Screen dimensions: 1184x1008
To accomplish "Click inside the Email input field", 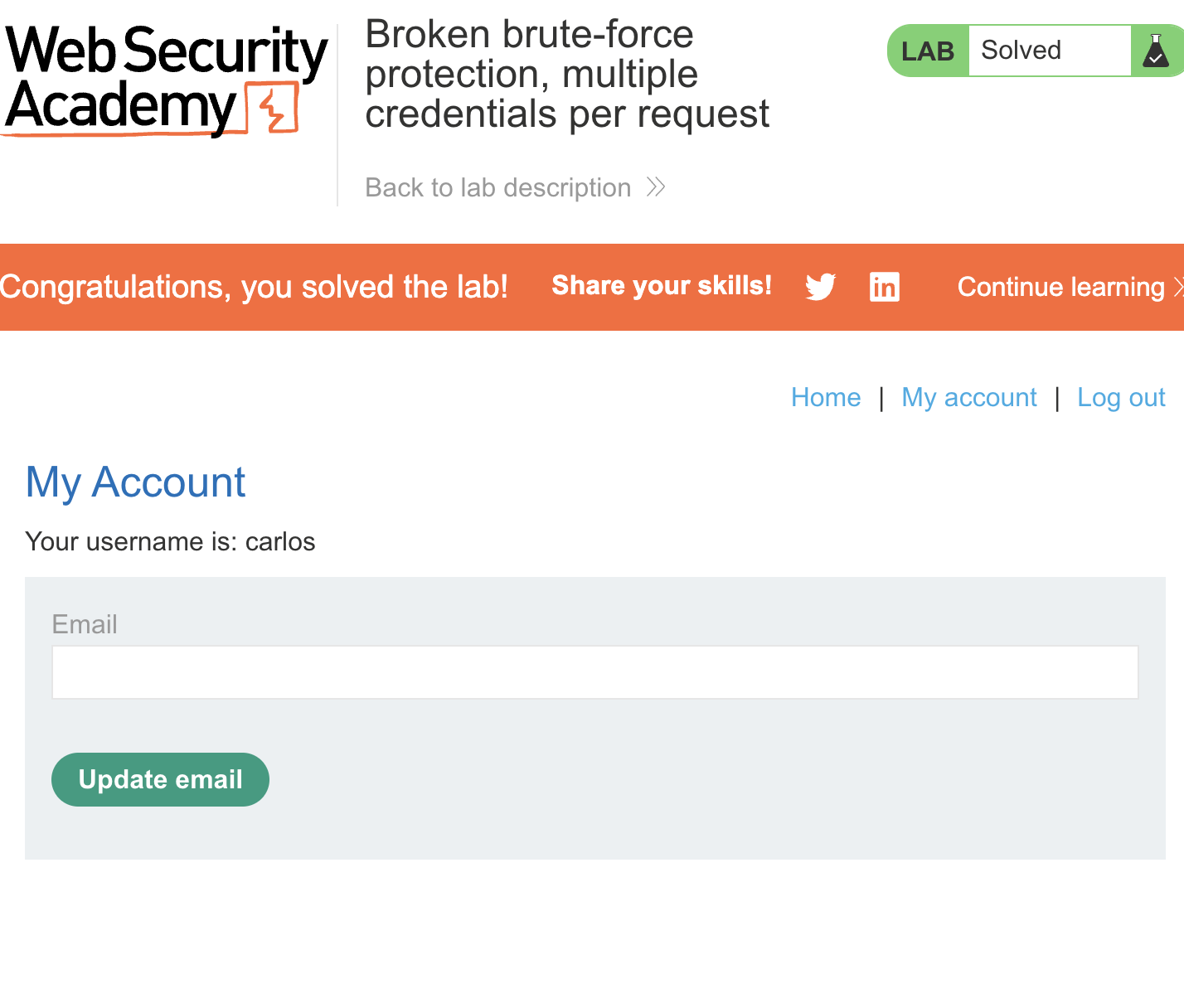I will (595, 672).
